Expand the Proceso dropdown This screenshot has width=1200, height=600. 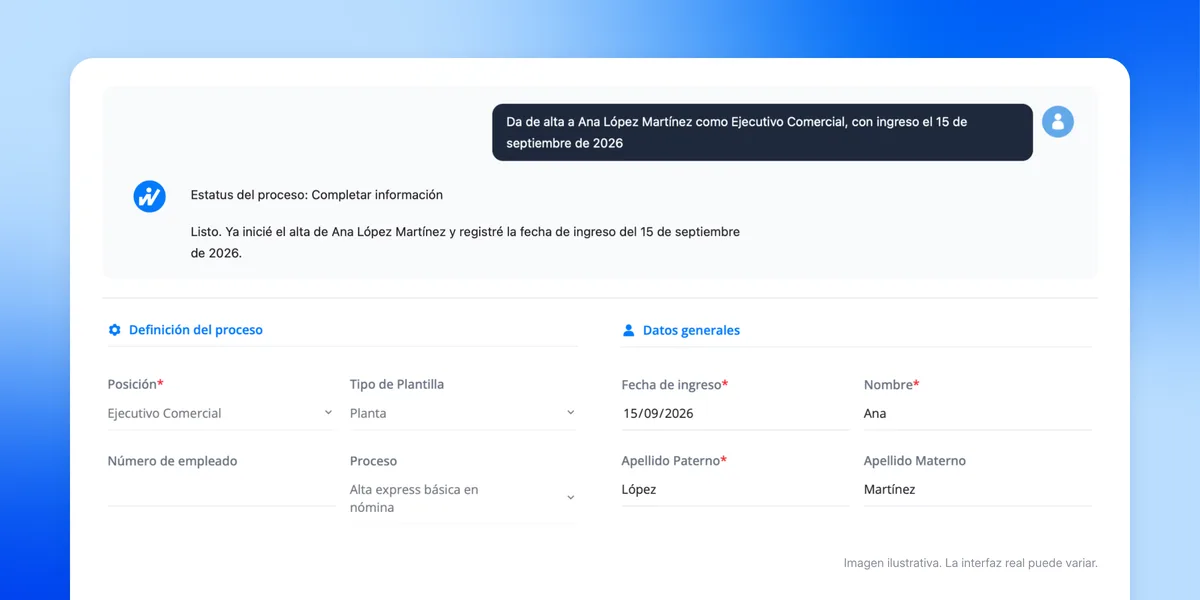tap(463, 498)
